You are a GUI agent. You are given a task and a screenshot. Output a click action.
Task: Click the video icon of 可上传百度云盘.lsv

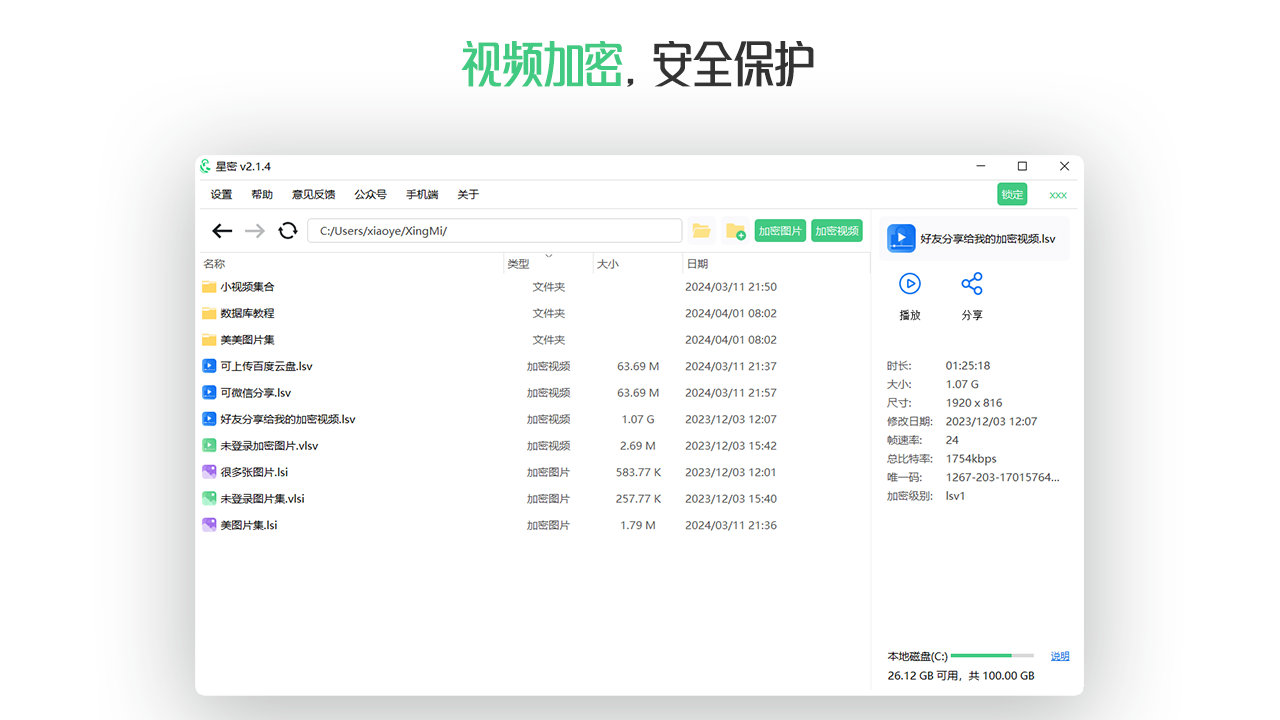coord(209,366)
